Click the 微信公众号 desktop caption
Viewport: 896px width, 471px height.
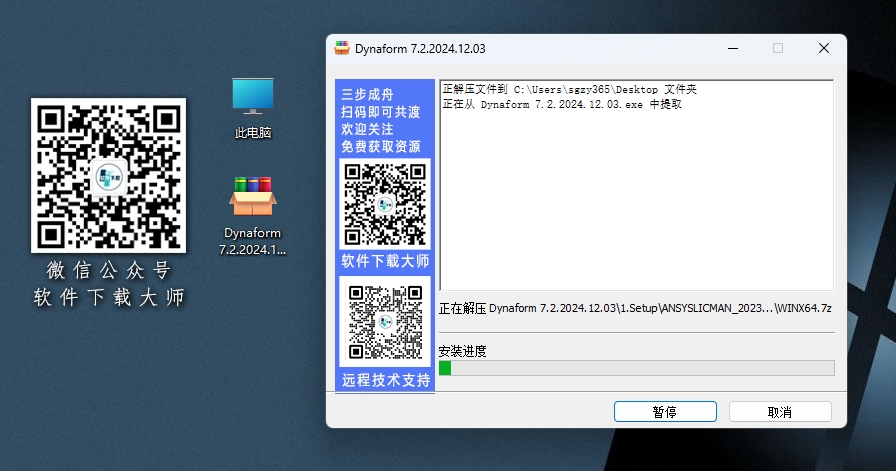click(109, 270)
